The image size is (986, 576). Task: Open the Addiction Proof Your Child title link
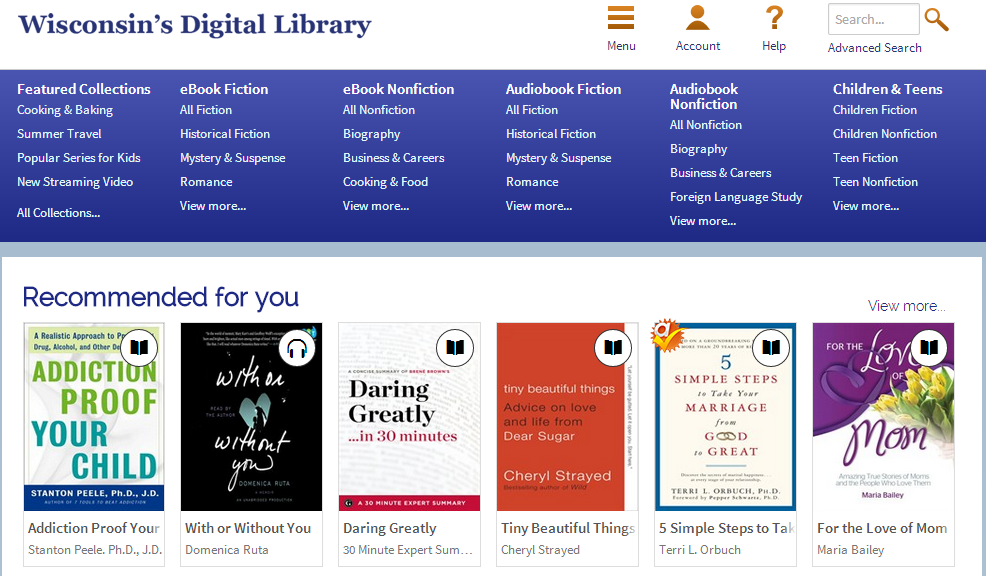coord(94,528)
